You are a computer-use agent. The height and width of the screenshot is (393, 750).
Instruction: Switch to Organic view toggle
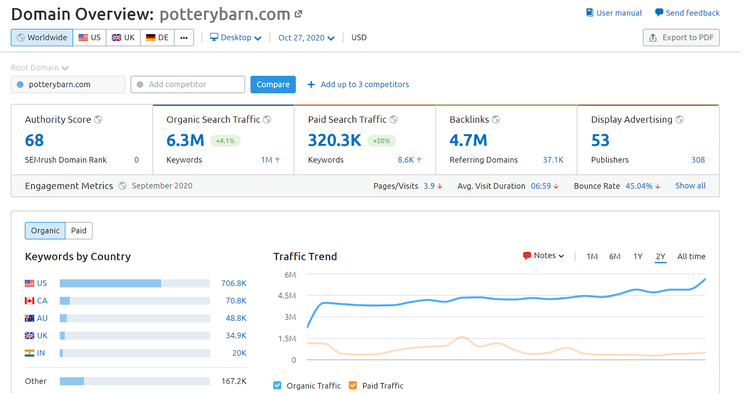pos(45,230)
